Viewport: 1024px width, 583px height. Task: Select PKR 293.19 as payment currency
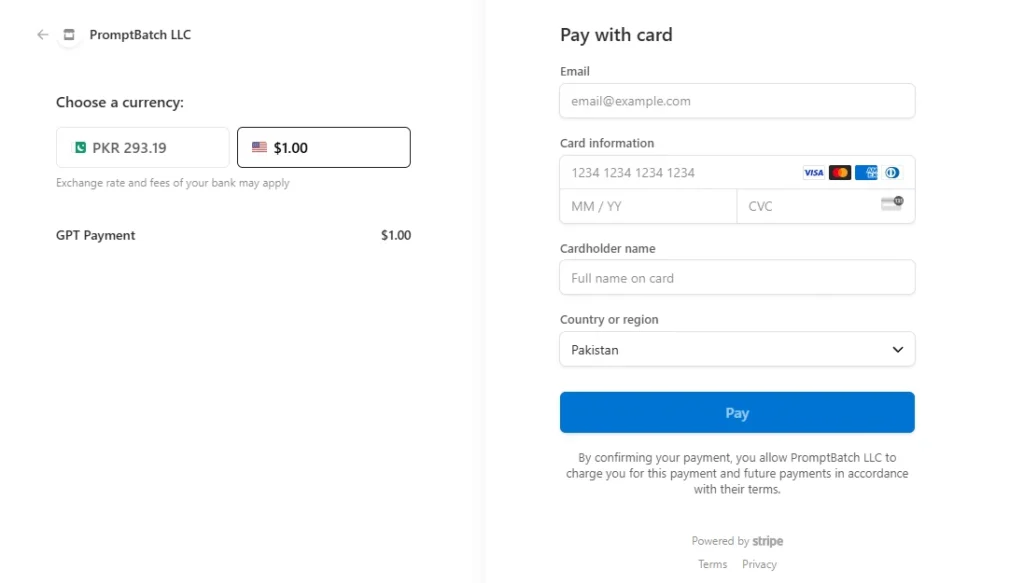pos(142,146)
